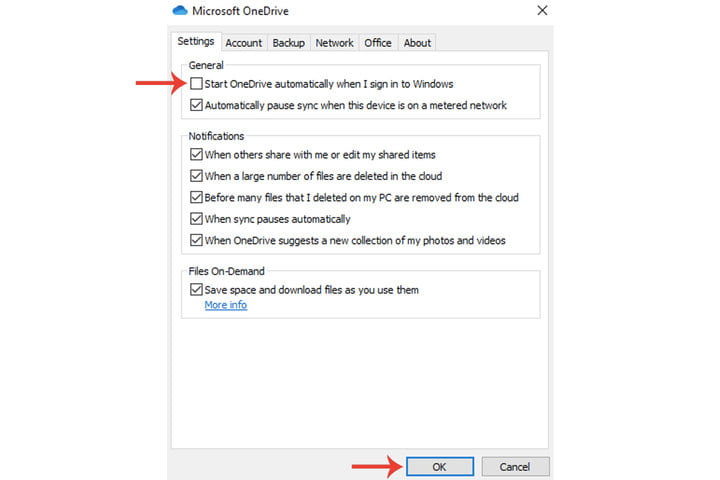Open the About tab

[417, 43]
